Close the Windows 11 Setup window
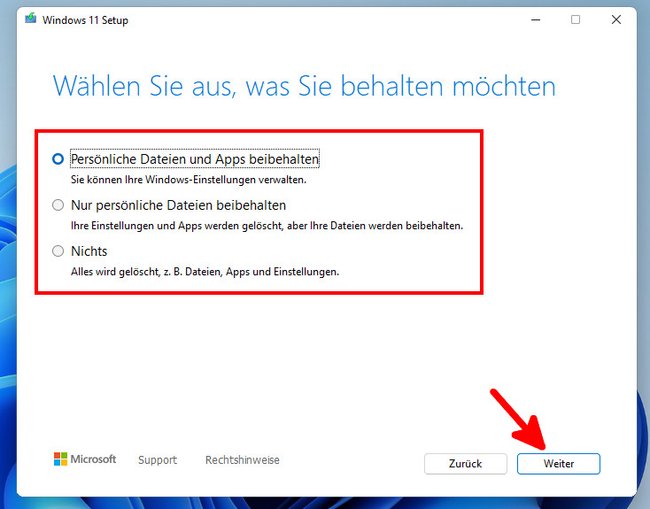 (616, 19)
